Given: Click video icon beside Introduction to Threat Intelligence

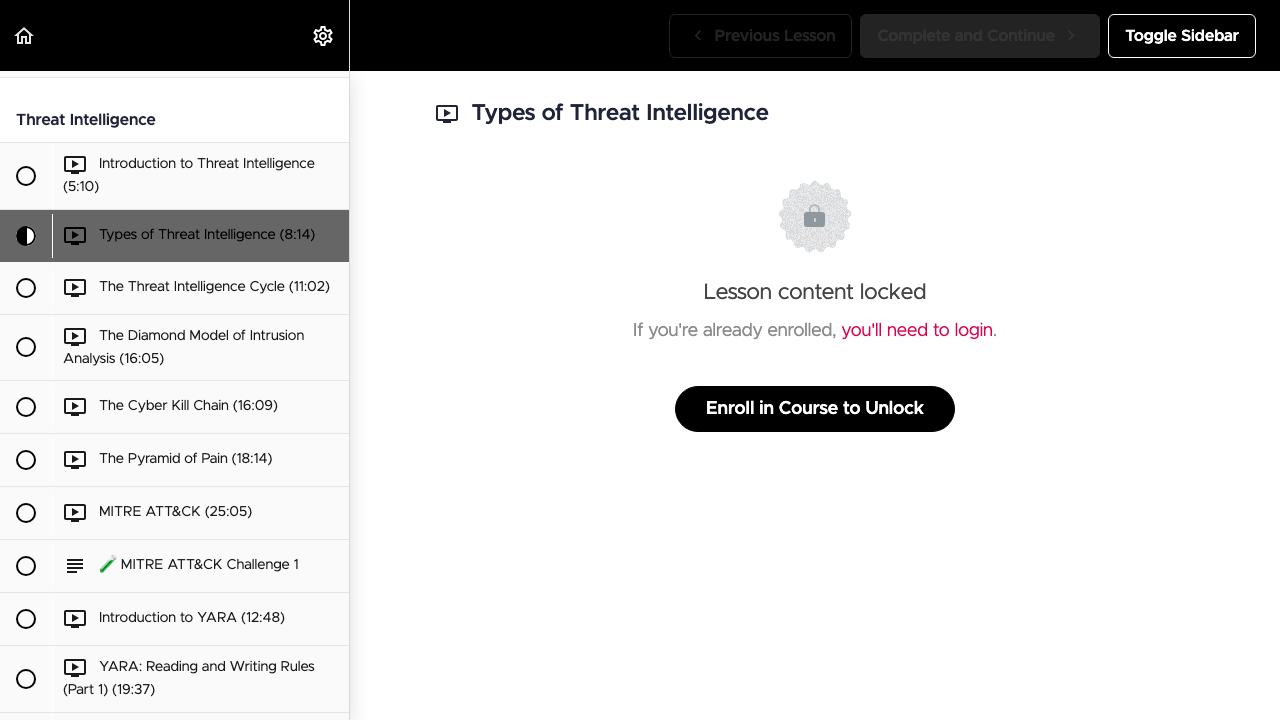Looking at the screenshot, I should pyautogui.click(x=75, y=164).
